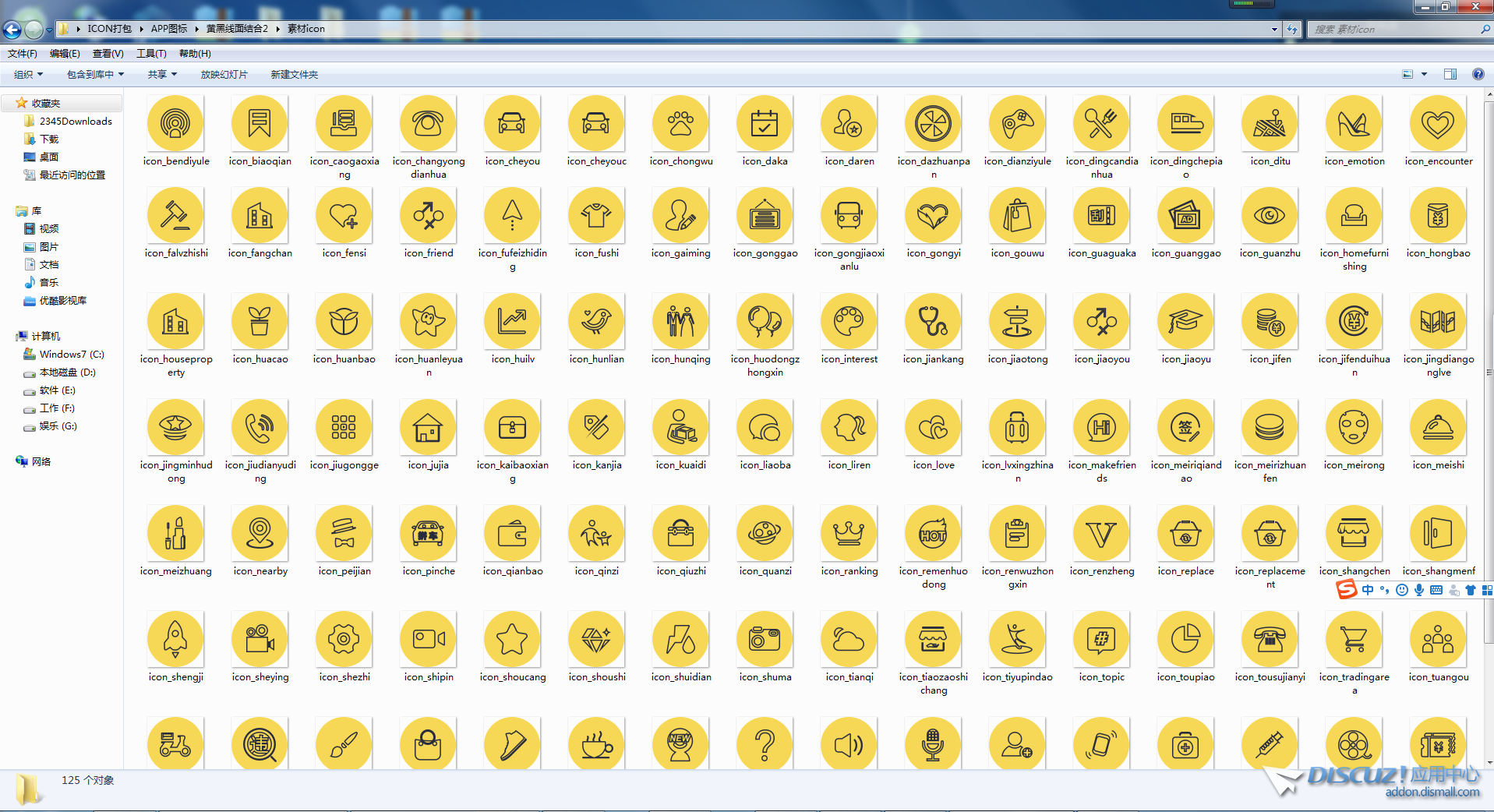Click the icon_shezhi gear icon file

344,640
